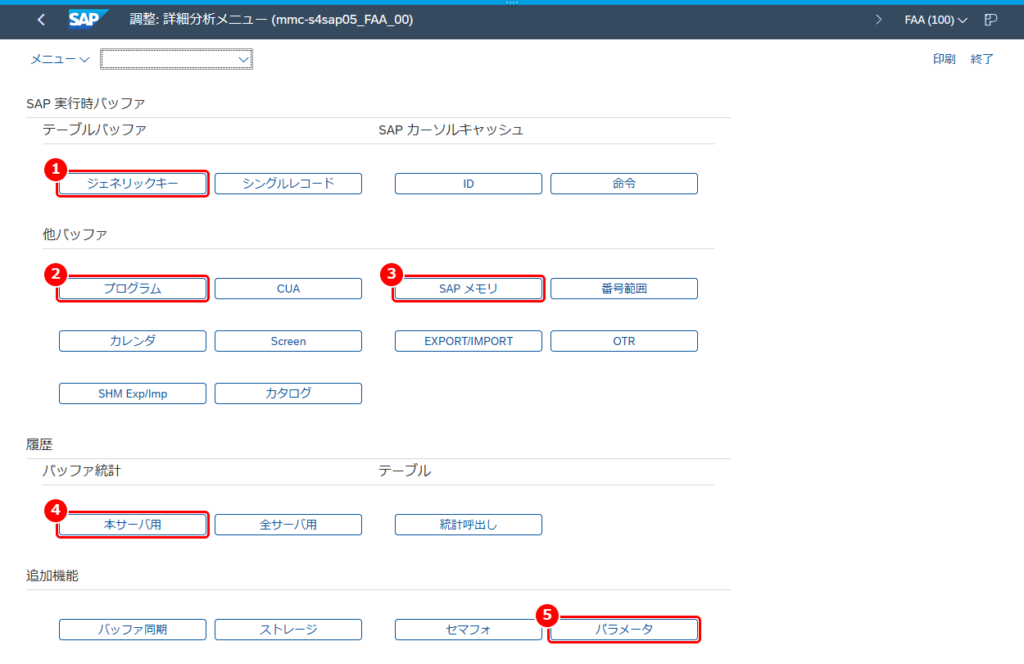
Task: Click the SAP 実行時バッファ section heading
Action: [x=86, y=103]
